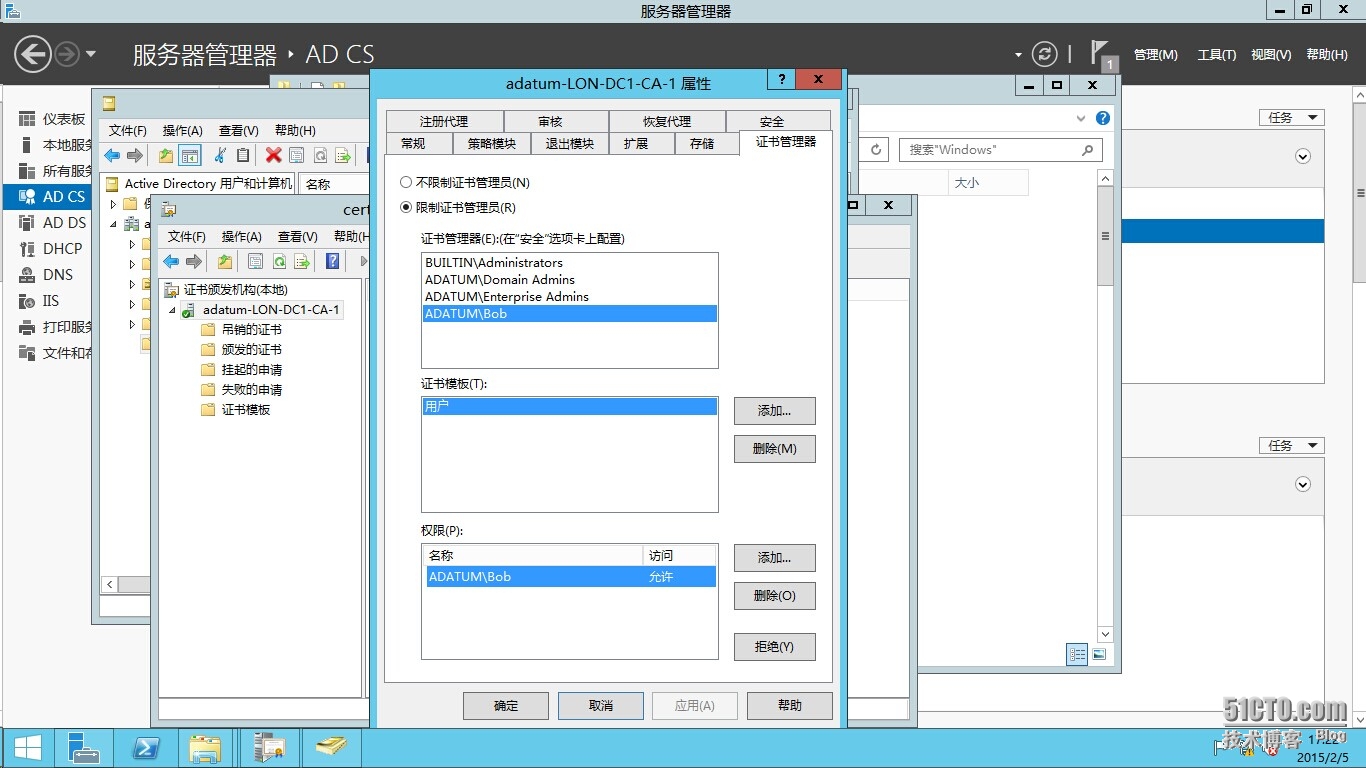Click 确定 button
1366x768 pixels.
pos(506,706)
